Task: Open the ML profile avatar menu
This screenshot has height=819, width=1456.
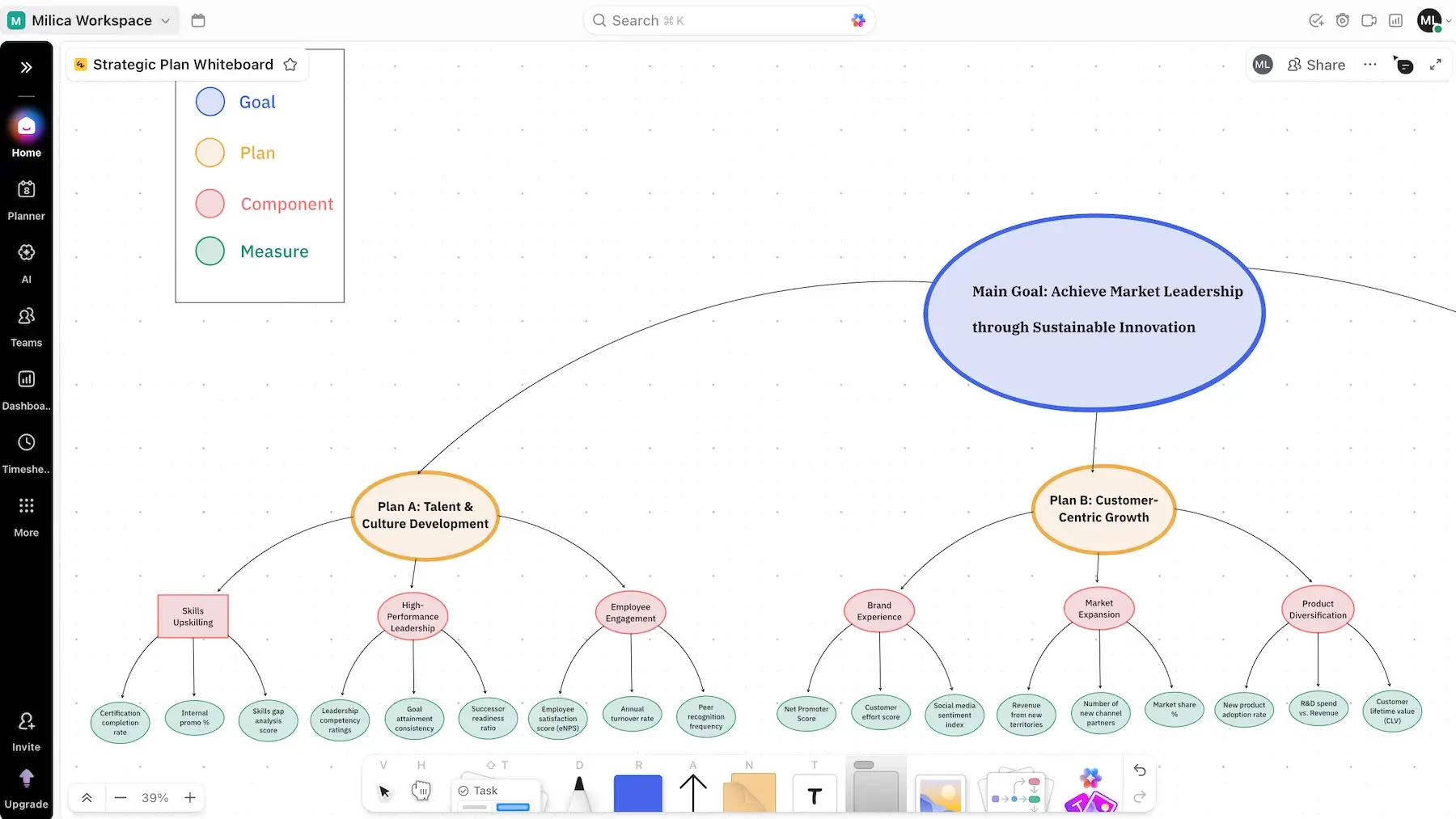Action: pyautogui.click(x=1430, y=20)
